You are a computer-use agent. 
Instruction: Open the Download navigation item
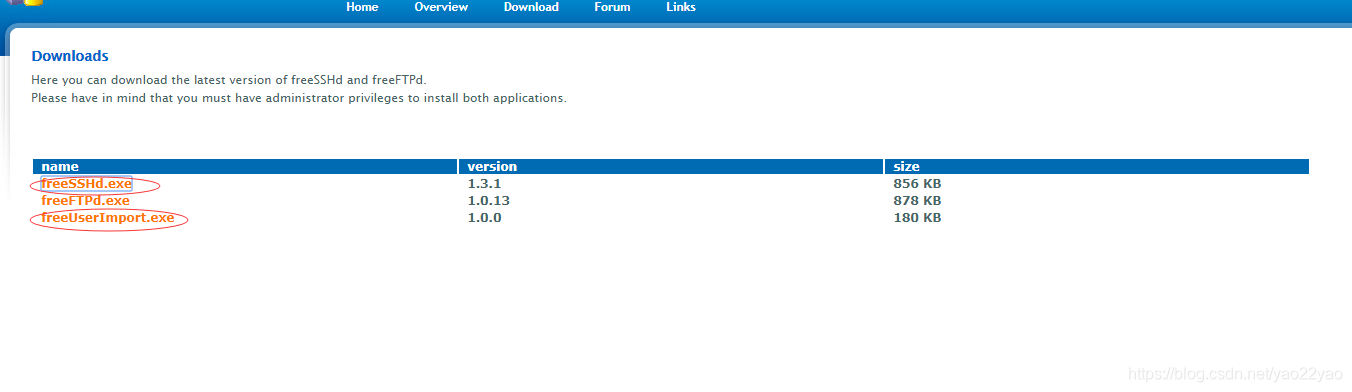click(x=531, y=7)
